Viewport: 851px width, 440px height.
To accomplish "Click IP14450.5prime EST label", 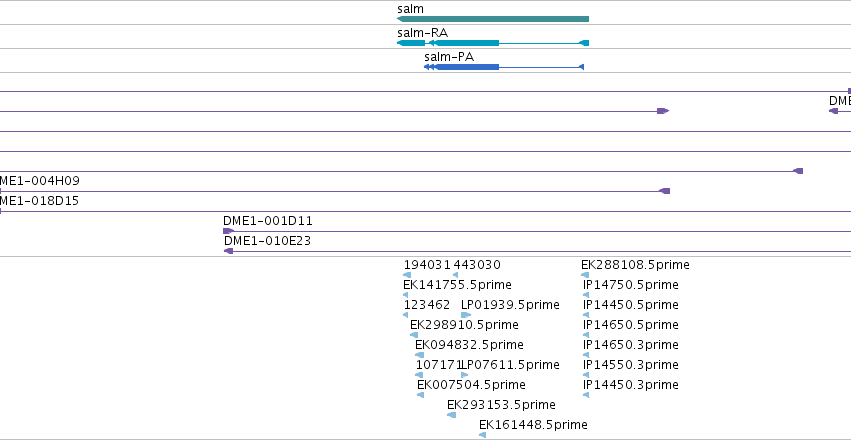I will [631, 305].
